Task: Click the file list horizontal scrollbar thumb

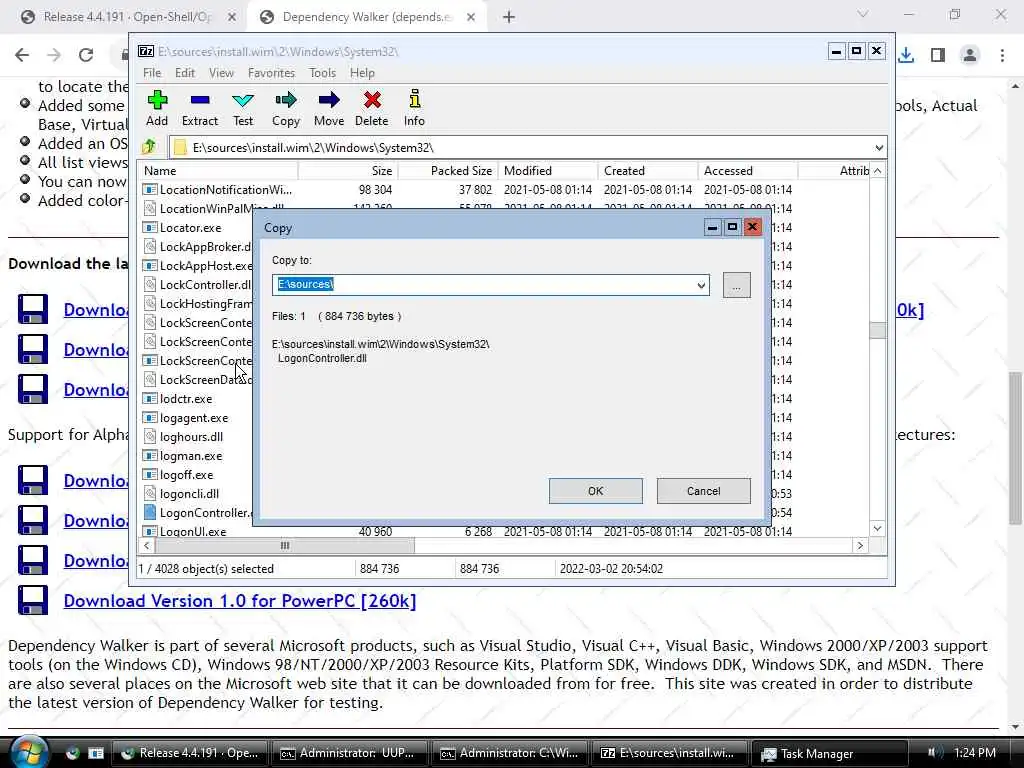Action: click(284, 545)
